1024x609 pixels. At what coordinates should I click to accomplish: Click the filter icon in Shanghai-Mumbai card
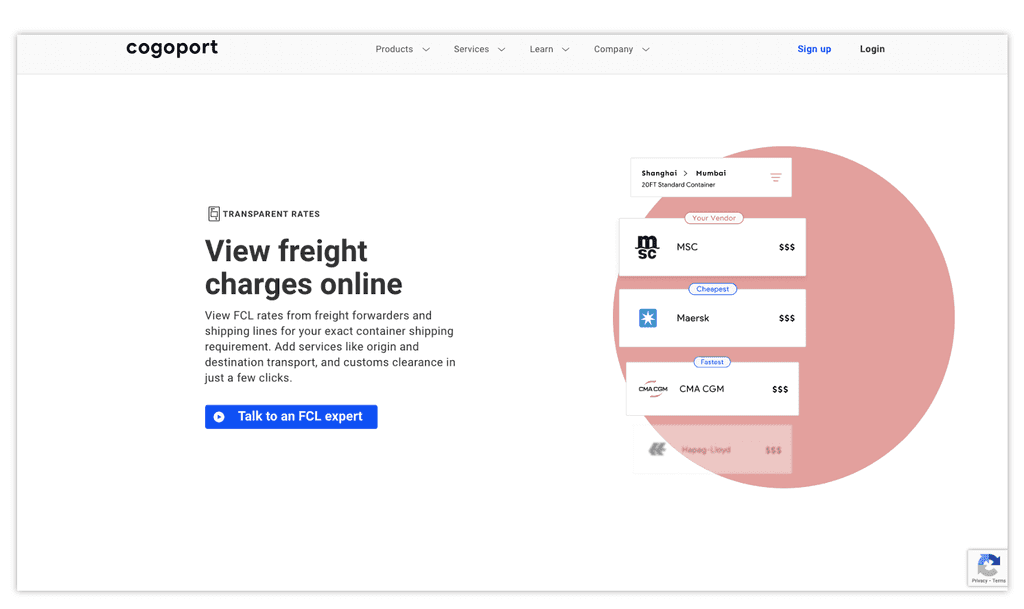(x=775, y=178)
